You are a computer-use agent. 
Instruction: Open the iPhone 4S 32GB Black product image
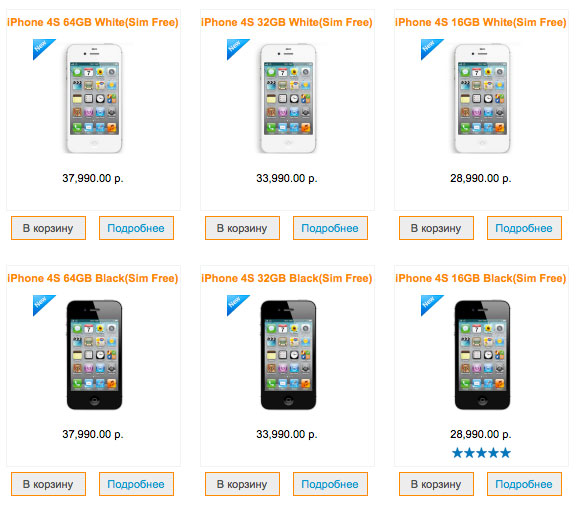pos(288,355)
